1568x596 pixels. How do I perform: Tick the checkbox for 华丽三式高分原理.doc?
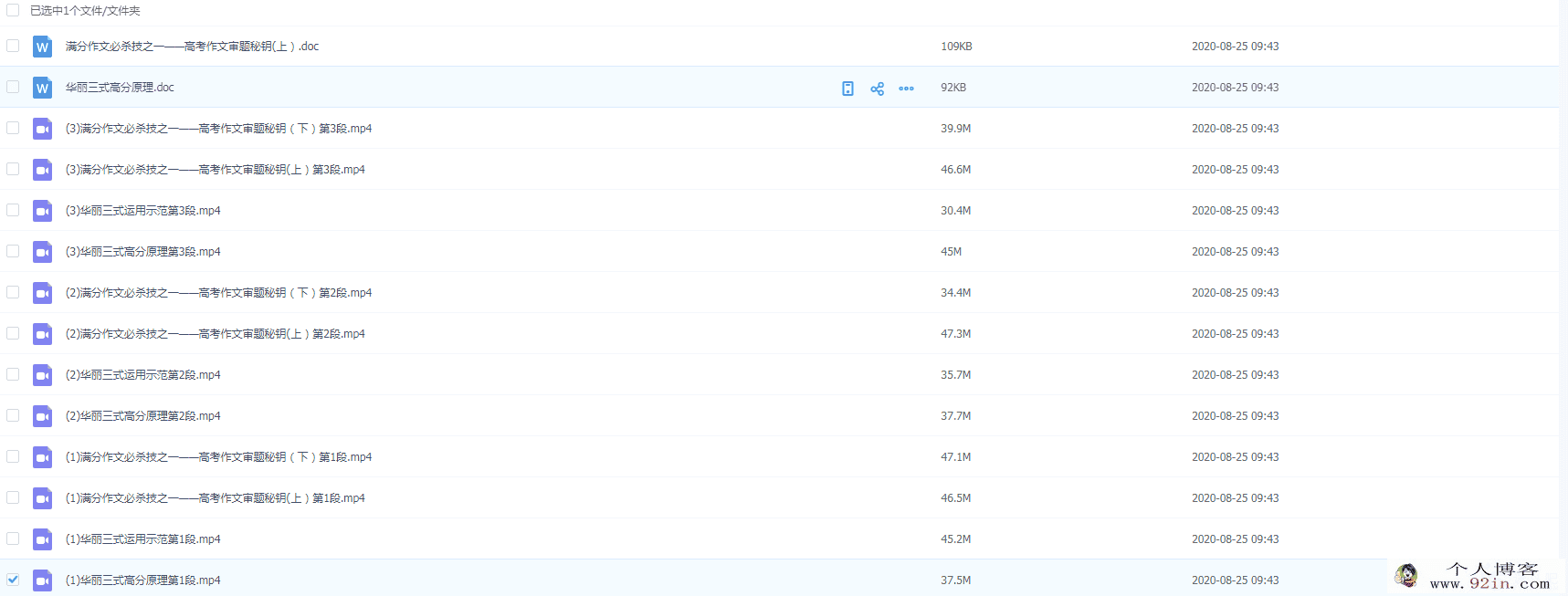tap(13, 87)
